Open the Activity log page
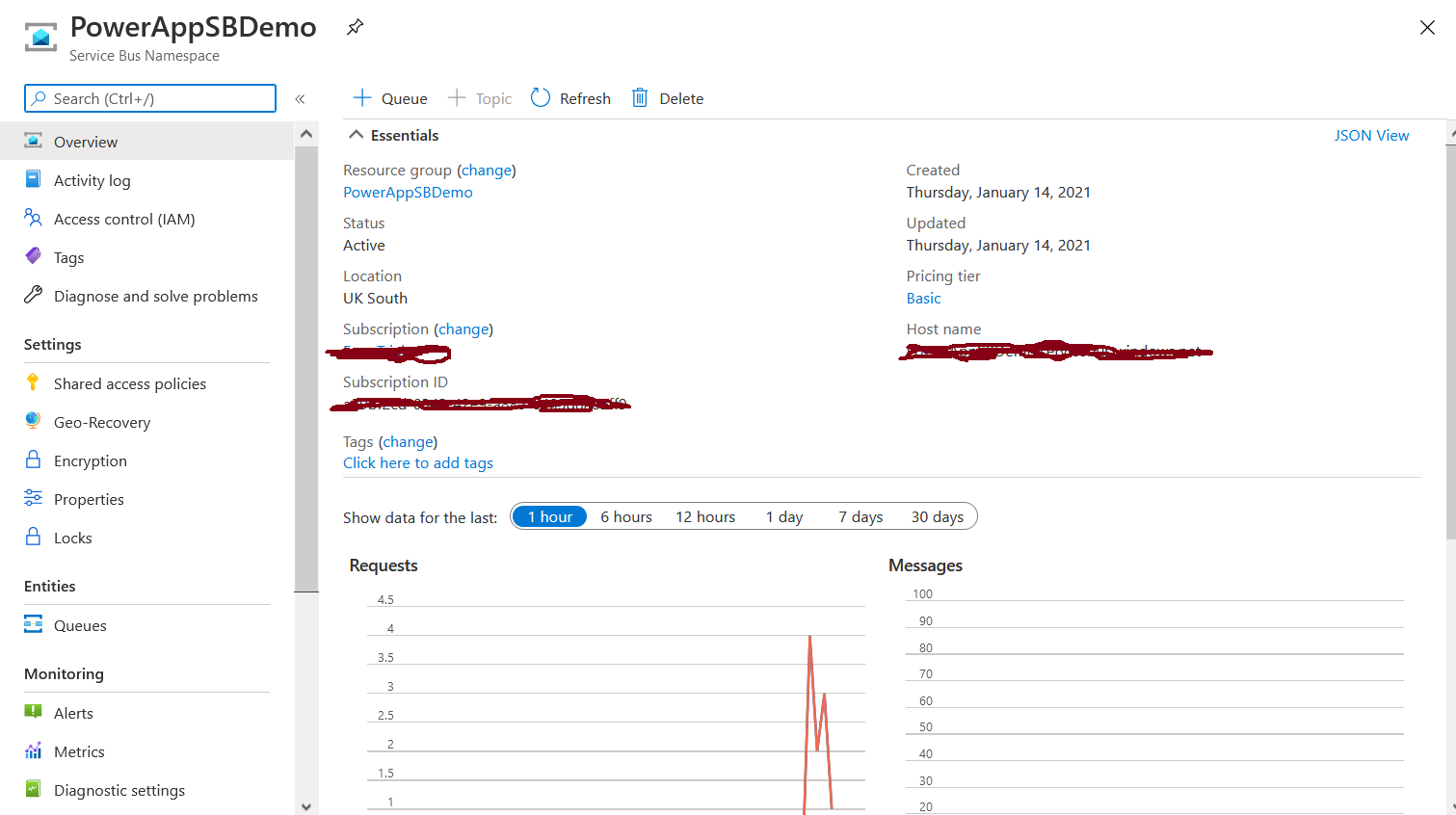The width and height of the screenshot is (1456, 815). coord(93,180)
